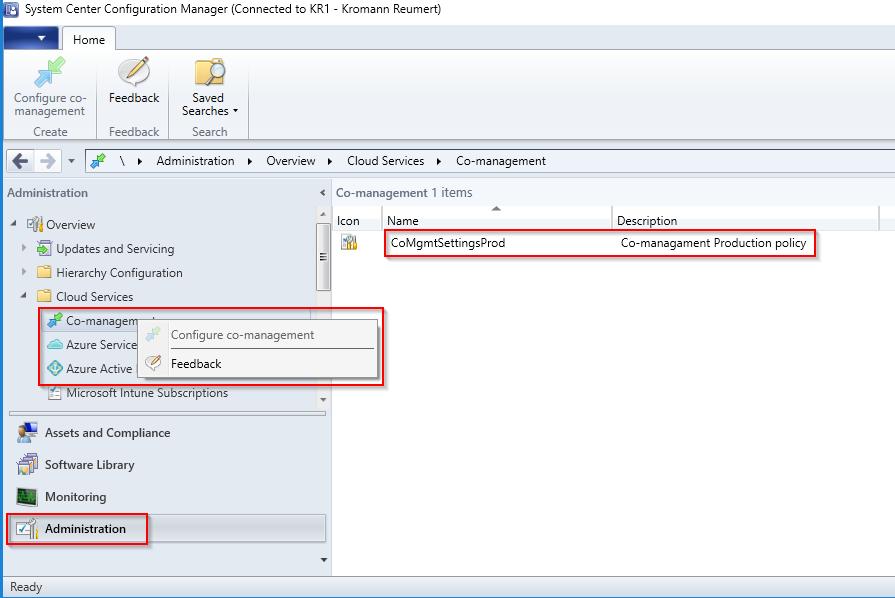The width and height of the screenshot is (895, 598).
Task: Click the tree scrollbar down arrow
Action: click(323, 399)
